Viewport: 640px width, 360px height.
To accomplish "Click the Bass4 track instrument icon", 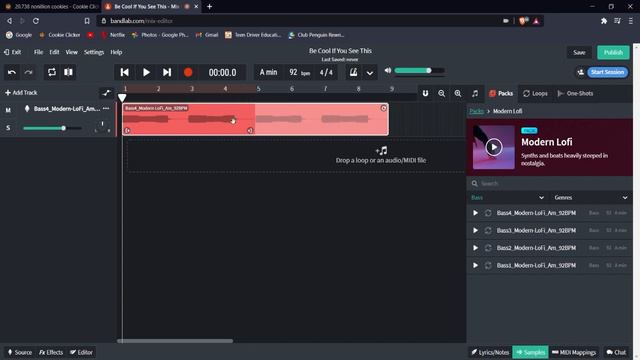I will click(27, 109).
